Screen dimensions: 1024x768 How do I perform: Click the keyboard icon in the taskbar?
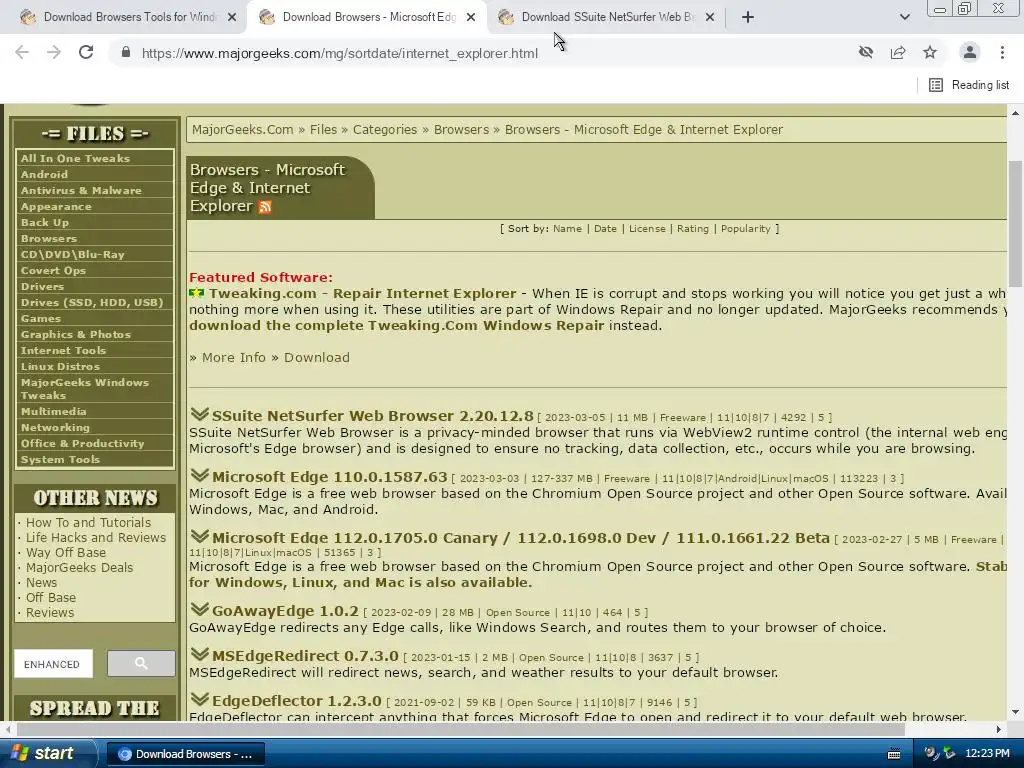point(894,754)
